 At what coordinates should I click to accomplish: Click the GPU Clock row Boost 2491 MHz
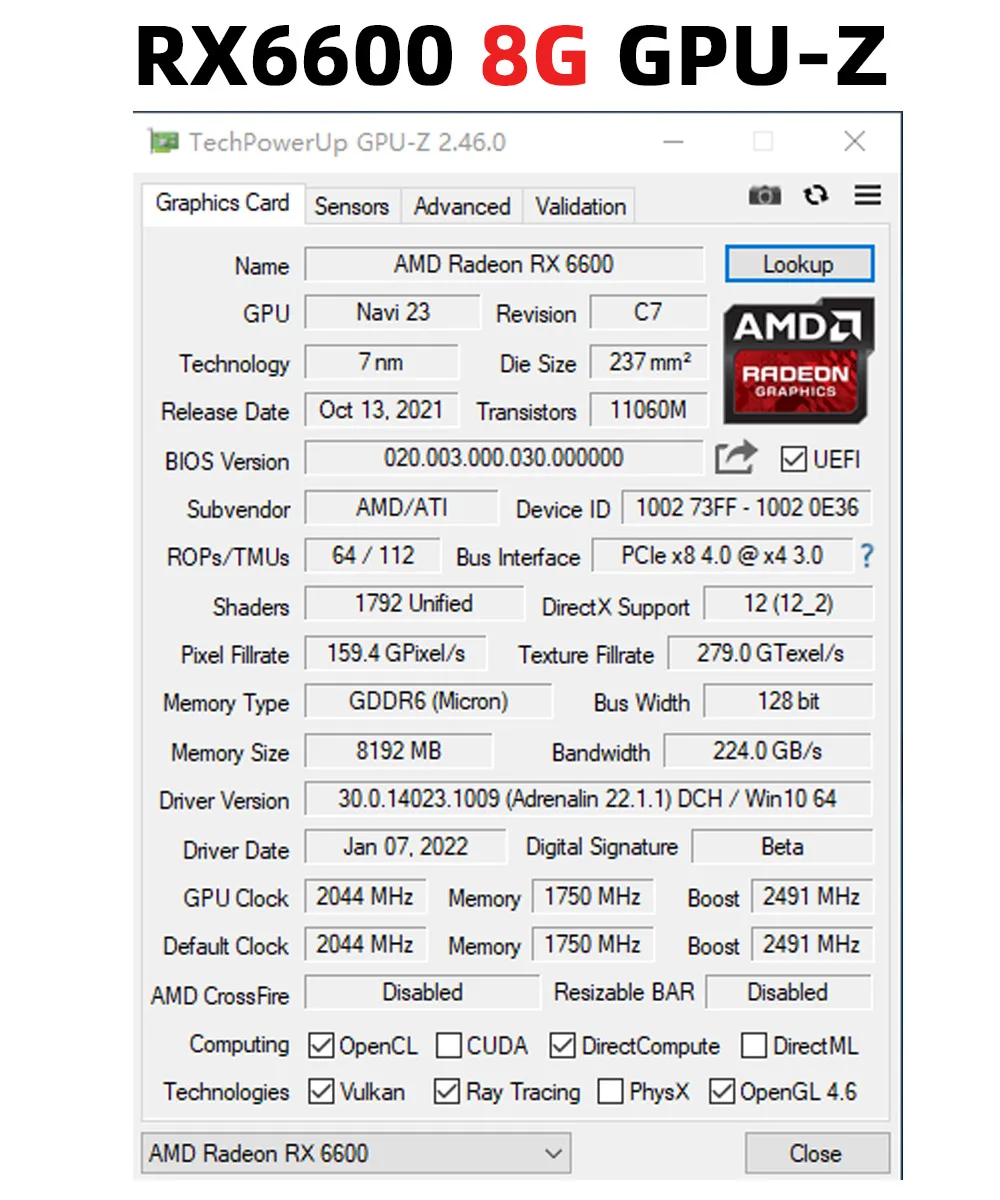(812, 897)
